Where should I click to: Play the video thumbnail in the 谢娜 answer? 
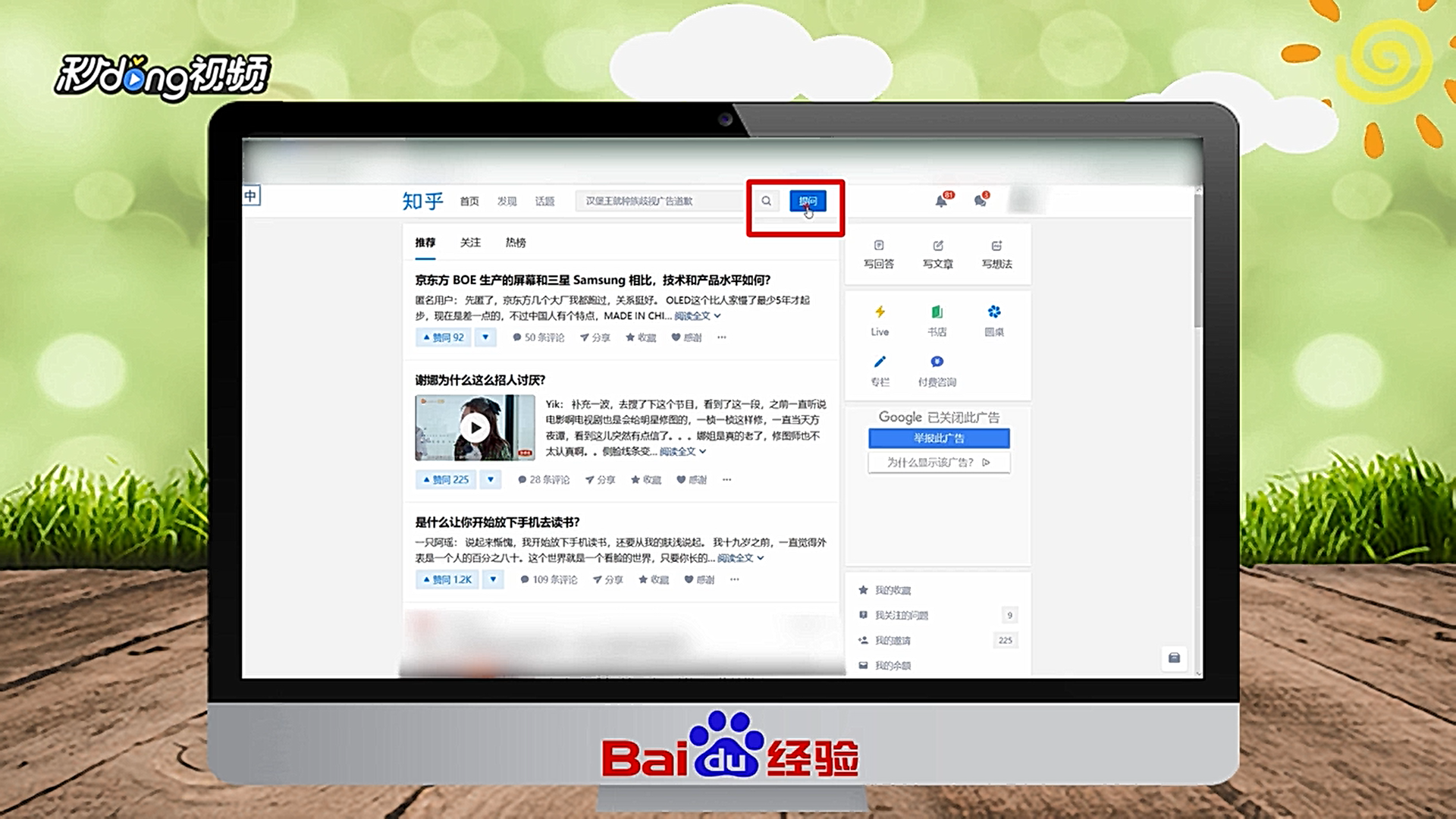click(x=475, y=428)
